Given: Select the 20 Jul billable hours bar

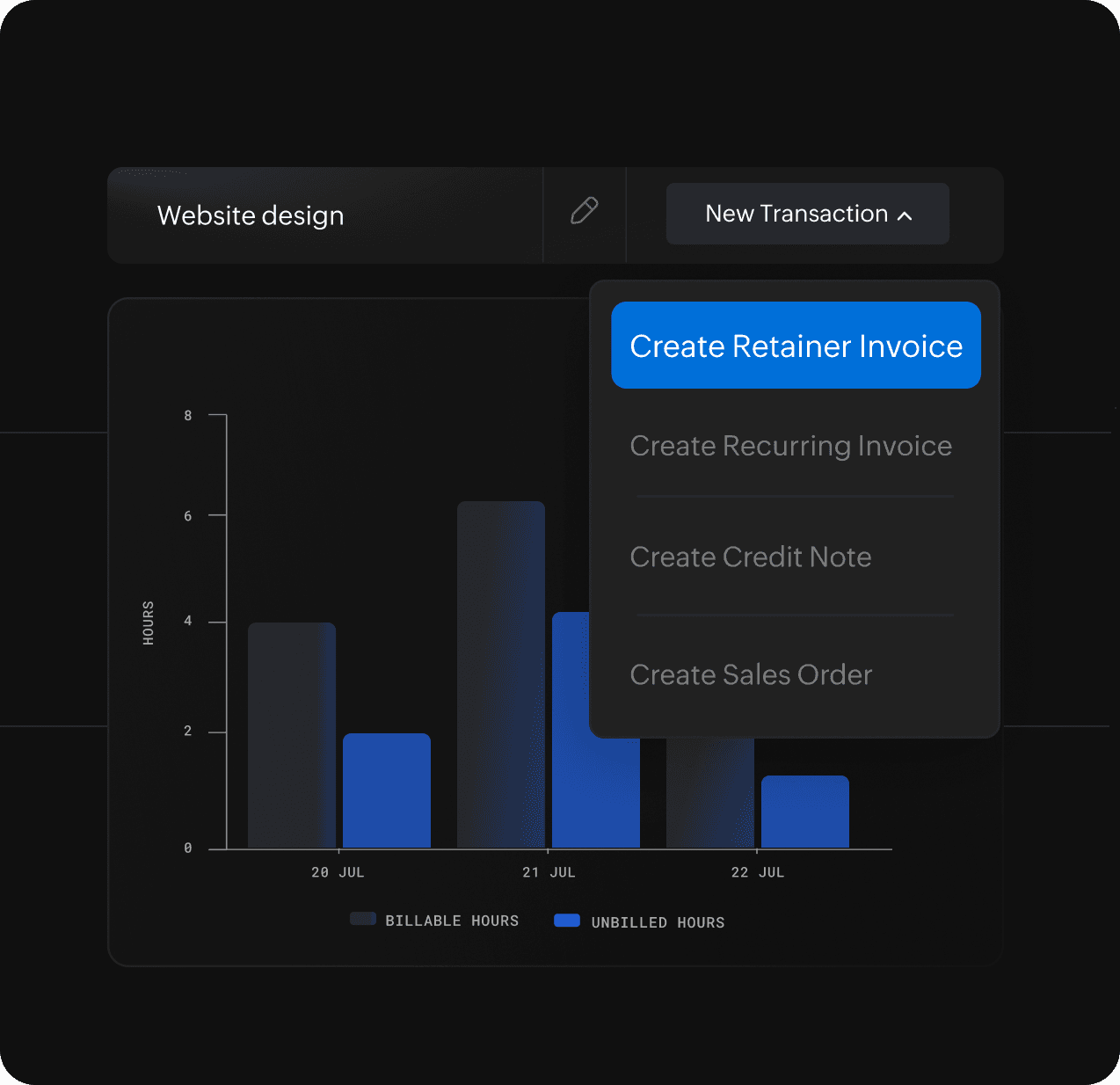Looking at the screenshot, I should [x=291, y=736].
